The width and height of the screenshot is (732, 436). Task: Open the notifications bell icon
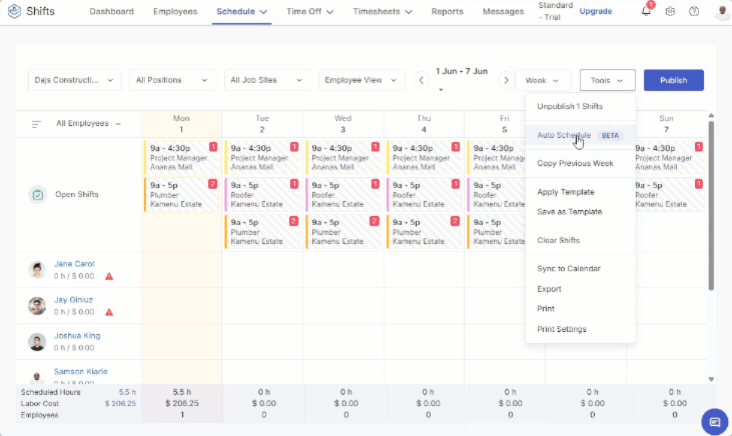pos(646,11)
